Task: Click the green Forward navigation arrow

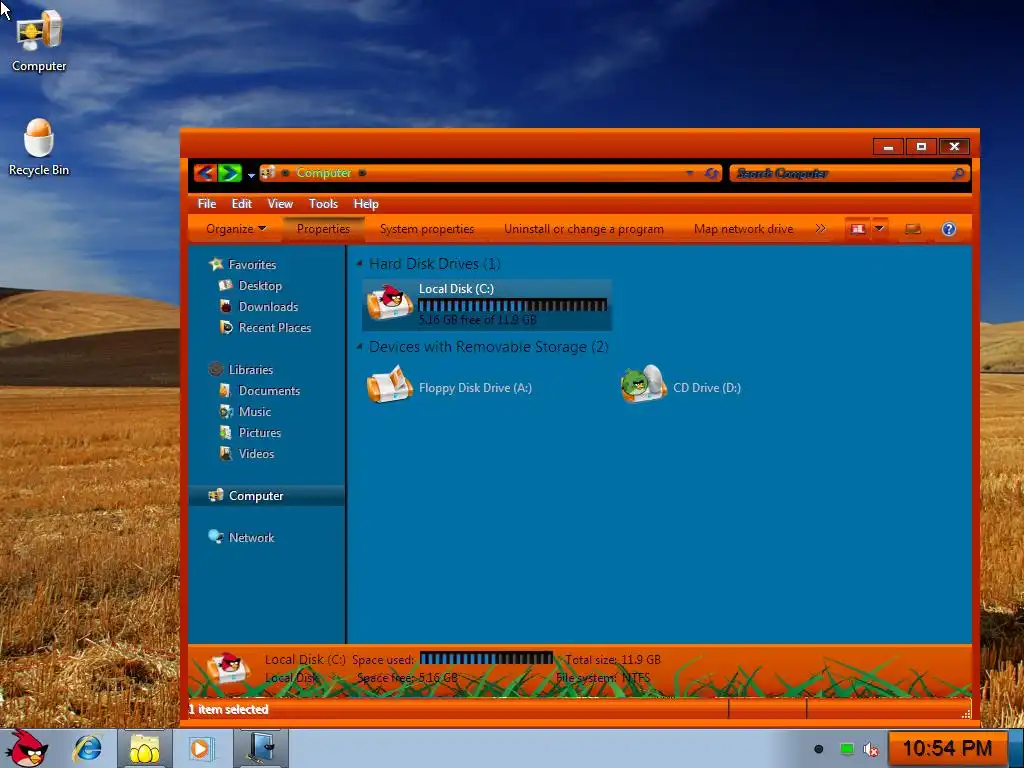Action: (229, 173)
